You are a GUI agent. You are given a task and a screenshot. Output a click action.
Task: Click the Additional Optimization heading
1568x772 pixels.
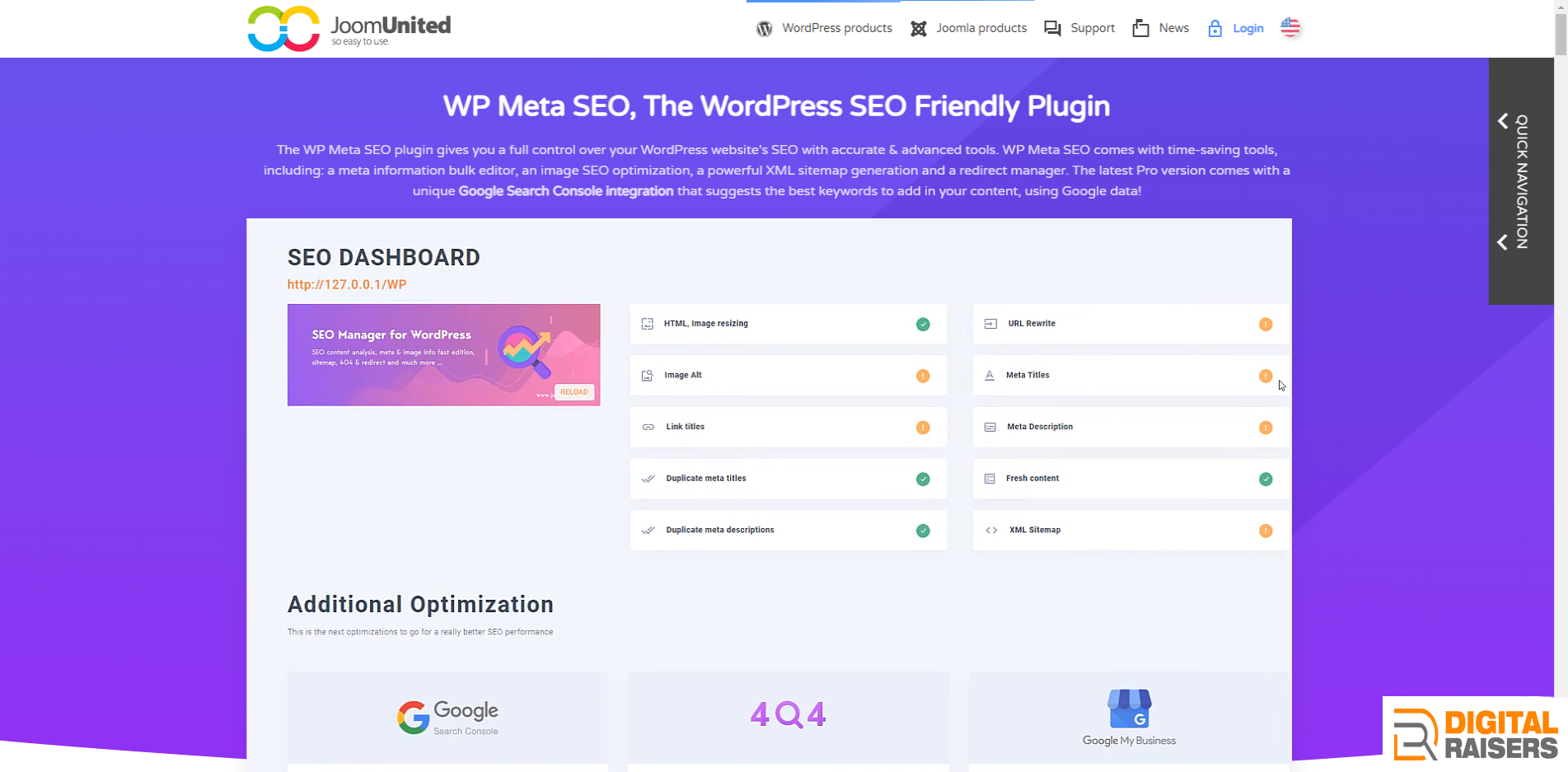tap(420, 605)
